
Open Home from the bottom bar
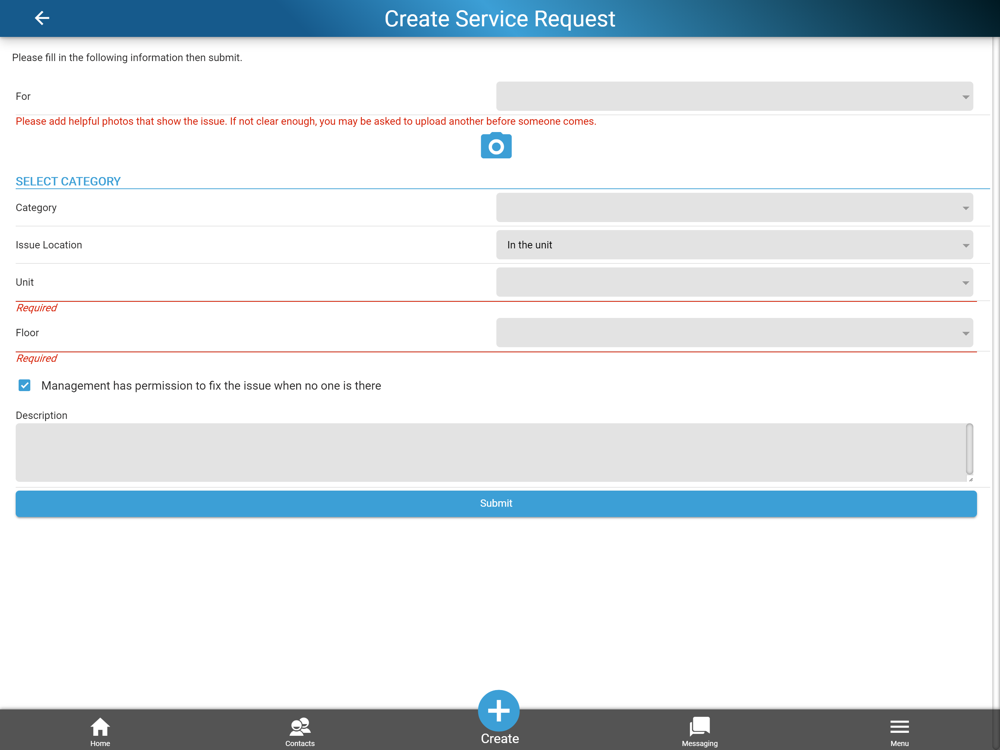coord(100,732)
